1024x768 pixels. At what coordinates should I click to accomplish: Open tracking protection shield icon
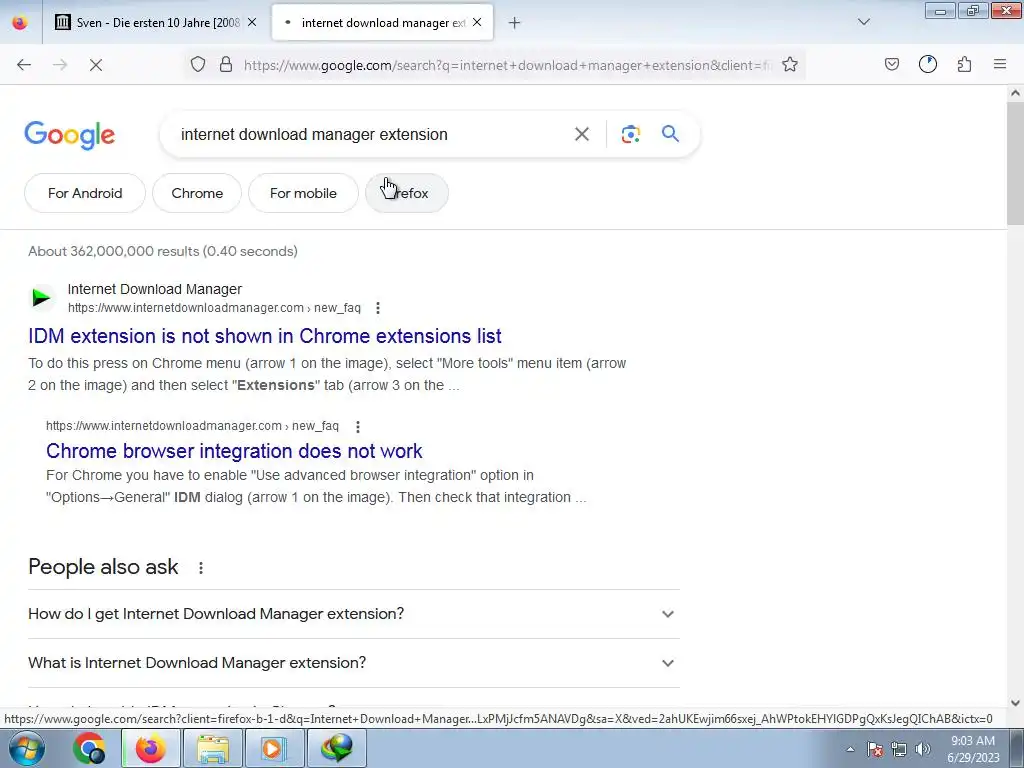198,64
